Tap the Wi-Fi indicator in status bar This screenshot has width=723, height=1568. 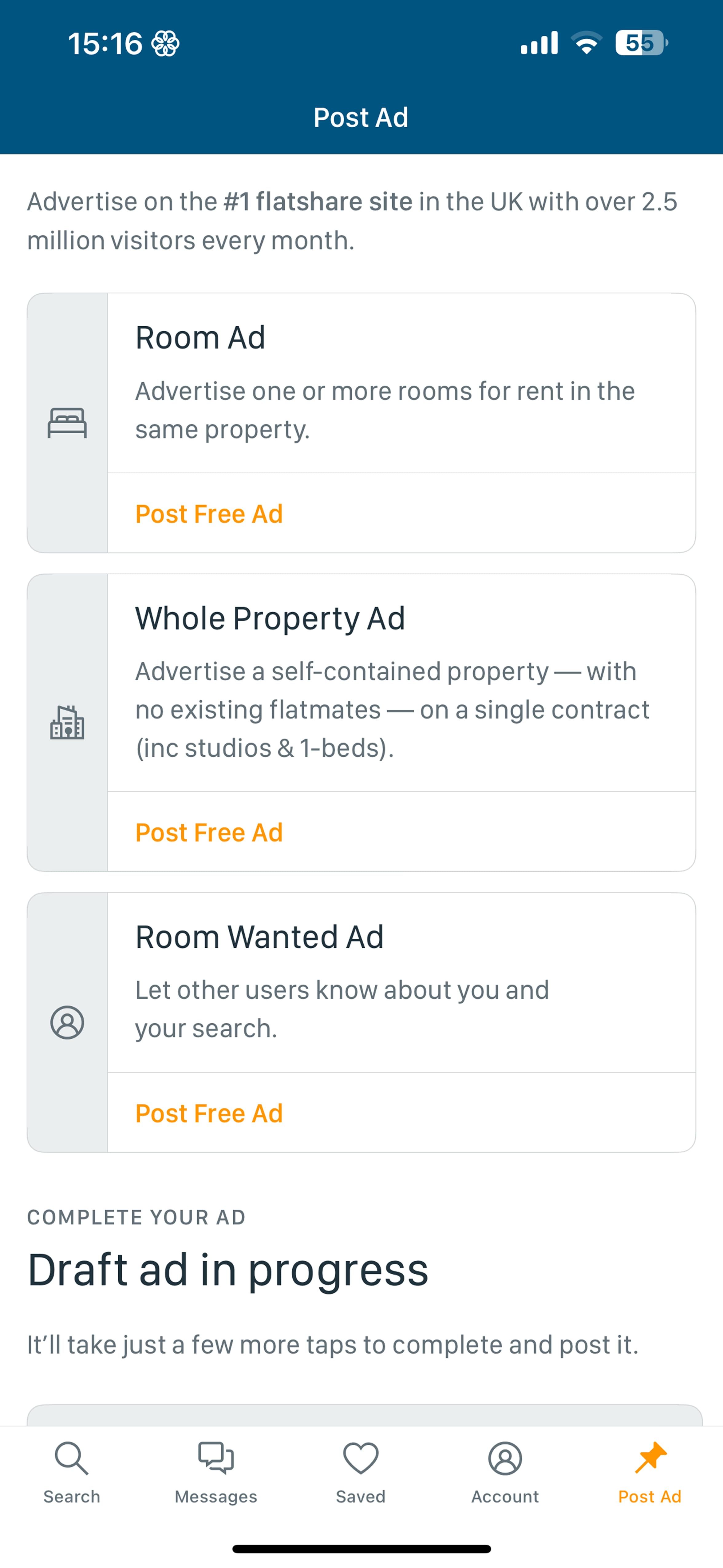(x=586, y=43)
